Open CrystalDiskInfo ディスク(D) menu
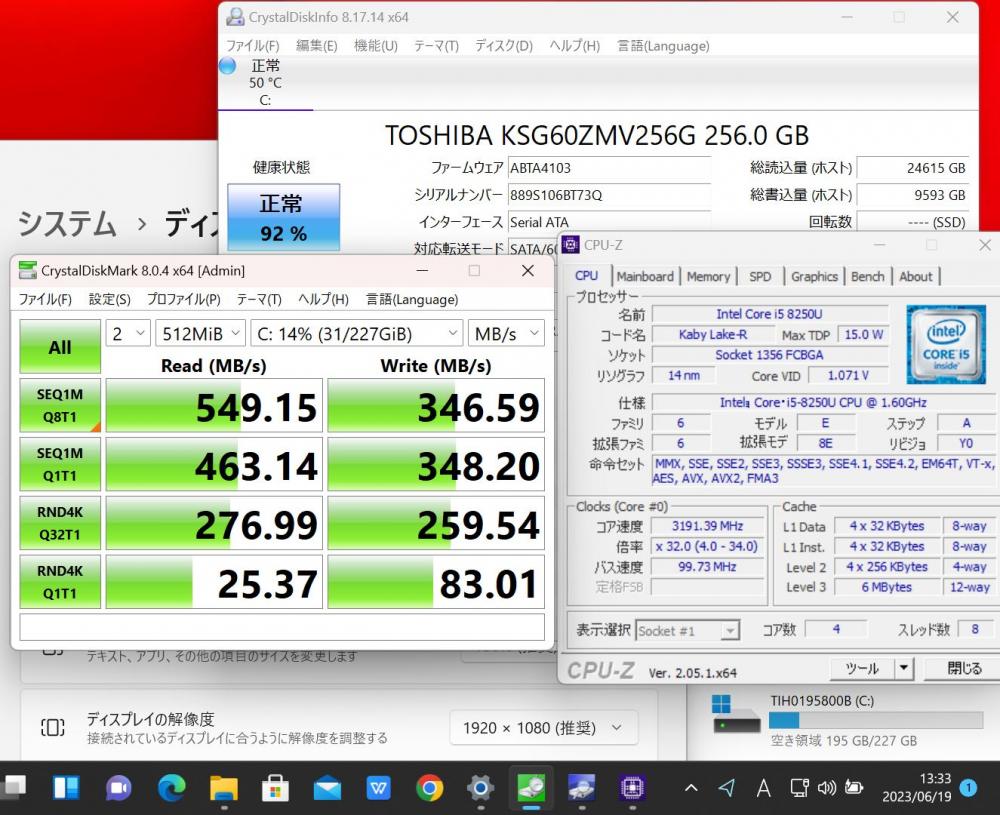 coord(503,46)
